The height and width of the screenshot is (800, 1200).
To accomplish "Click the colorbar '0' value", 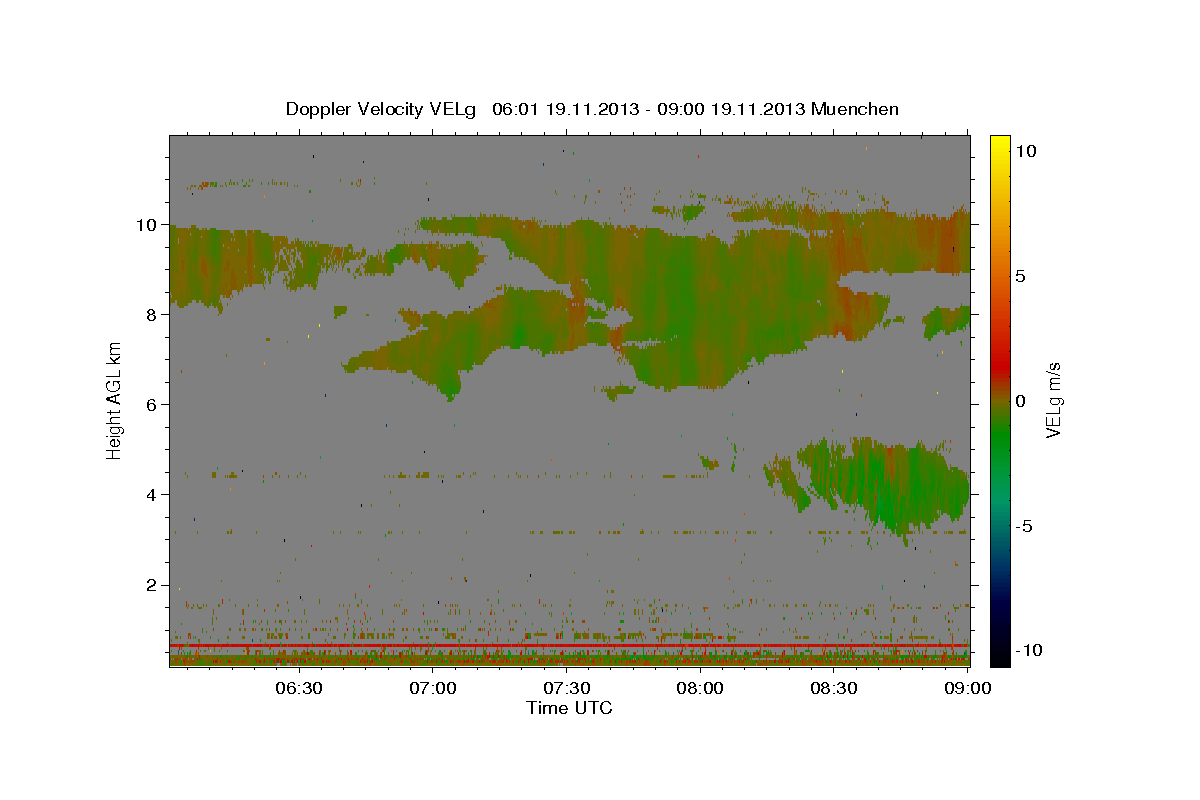I will 1020,401.
